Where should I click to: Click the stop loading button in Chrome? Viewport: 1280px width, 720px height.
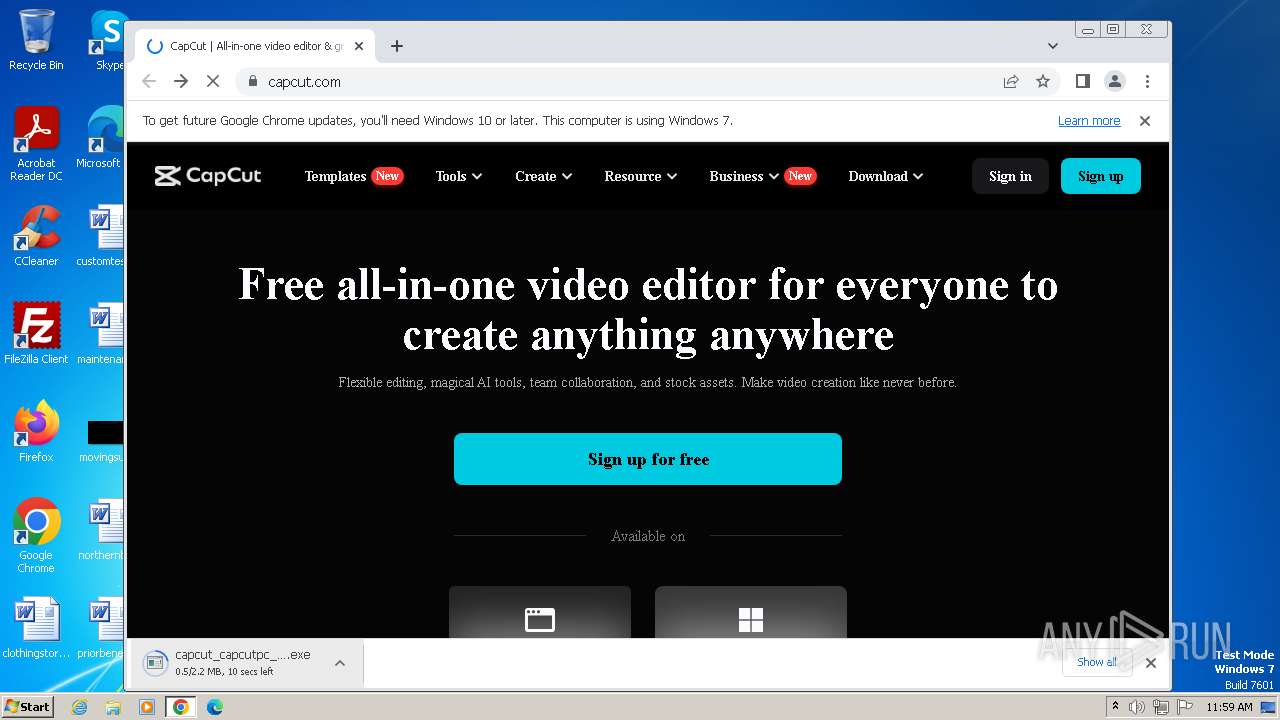coord(213,82)
